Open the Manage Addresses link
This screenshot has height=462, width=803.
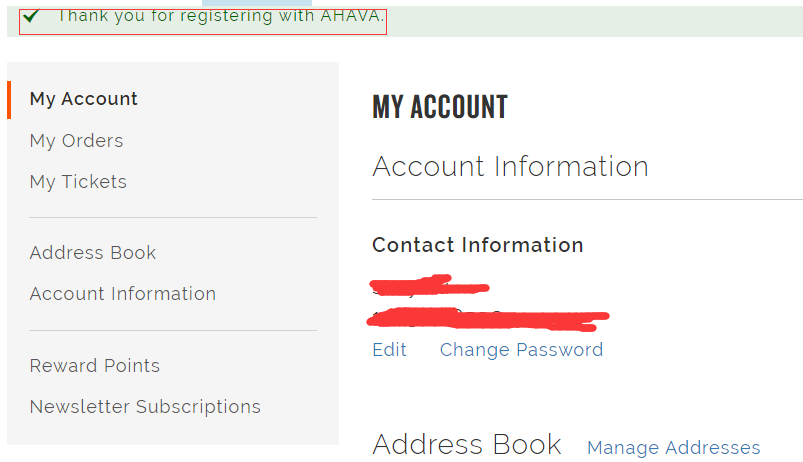673,448
